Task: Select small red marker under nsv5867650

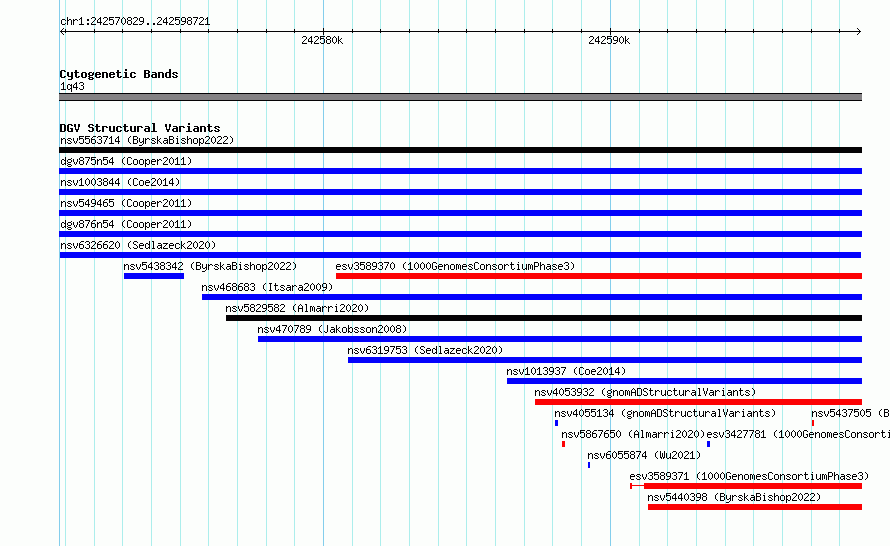Action: [x=563, y=444]
